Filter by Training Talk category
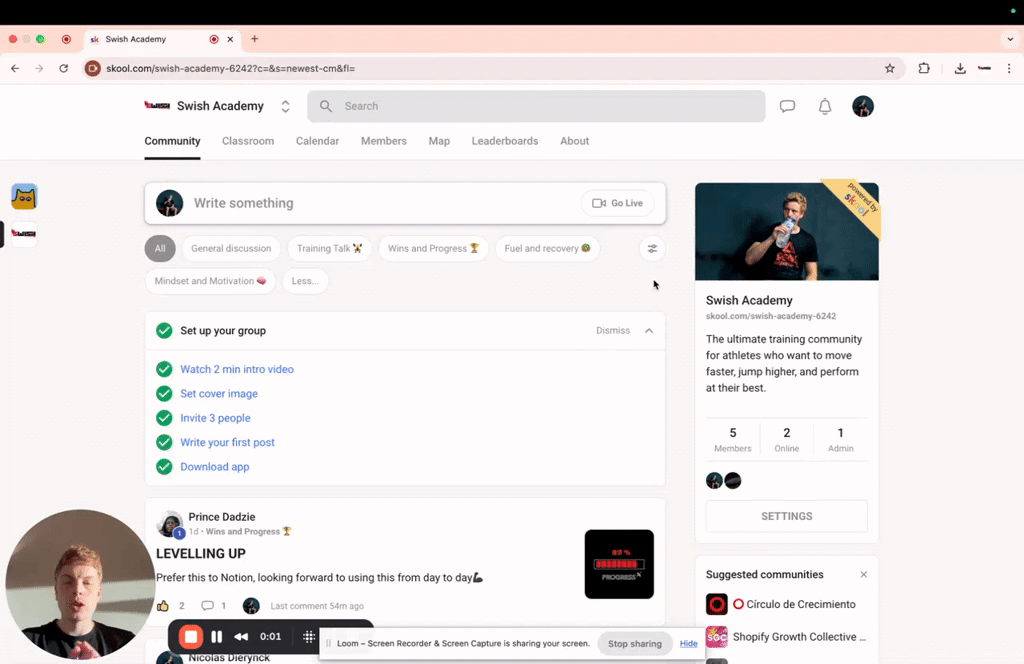This screenshot has height=664, width=1024. [329, 249]
